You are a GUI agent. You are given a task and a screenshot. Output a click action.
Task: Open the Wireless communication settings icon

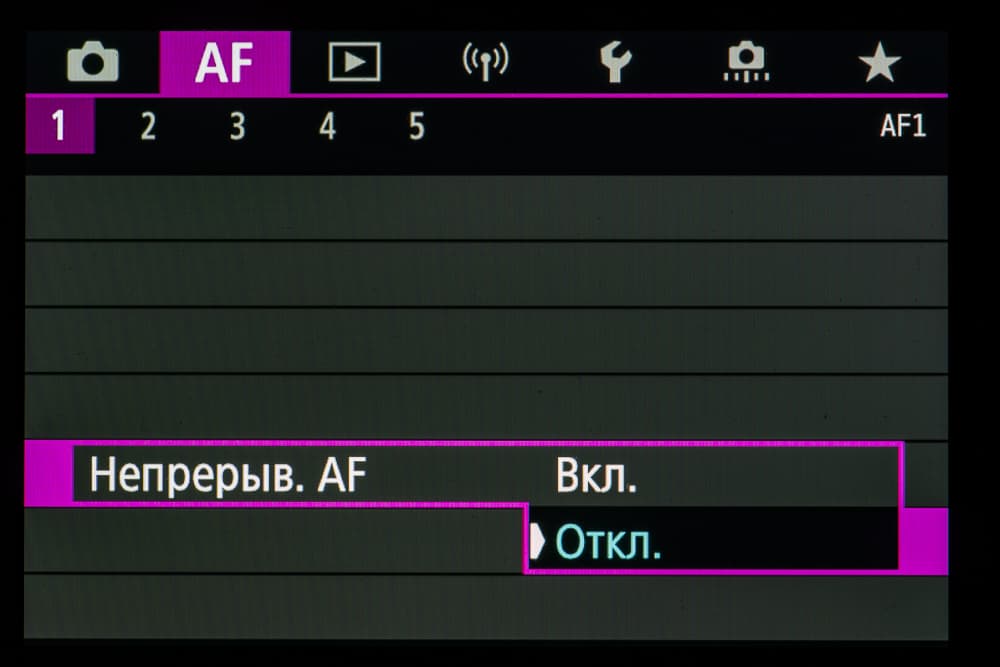[485, 64]
